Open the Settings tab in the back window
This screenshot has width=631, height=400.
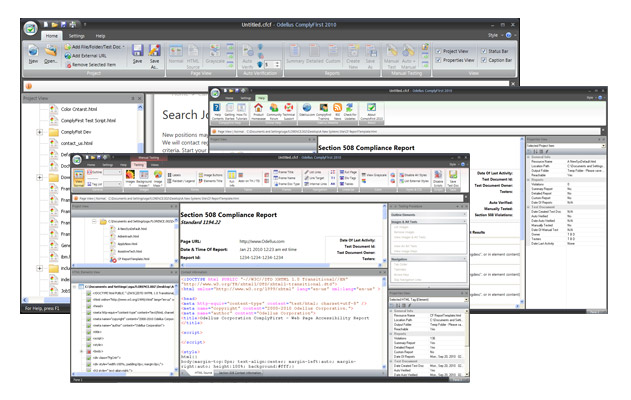[x=76, y=36]
